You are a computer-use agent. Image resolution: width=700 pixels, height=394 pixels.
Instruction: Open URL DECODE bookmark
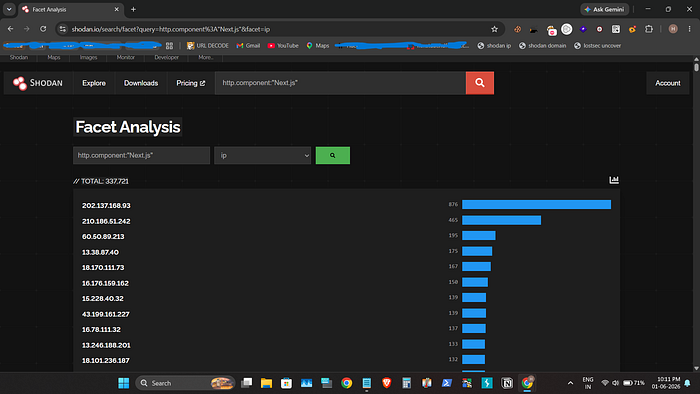coord(208,46)
